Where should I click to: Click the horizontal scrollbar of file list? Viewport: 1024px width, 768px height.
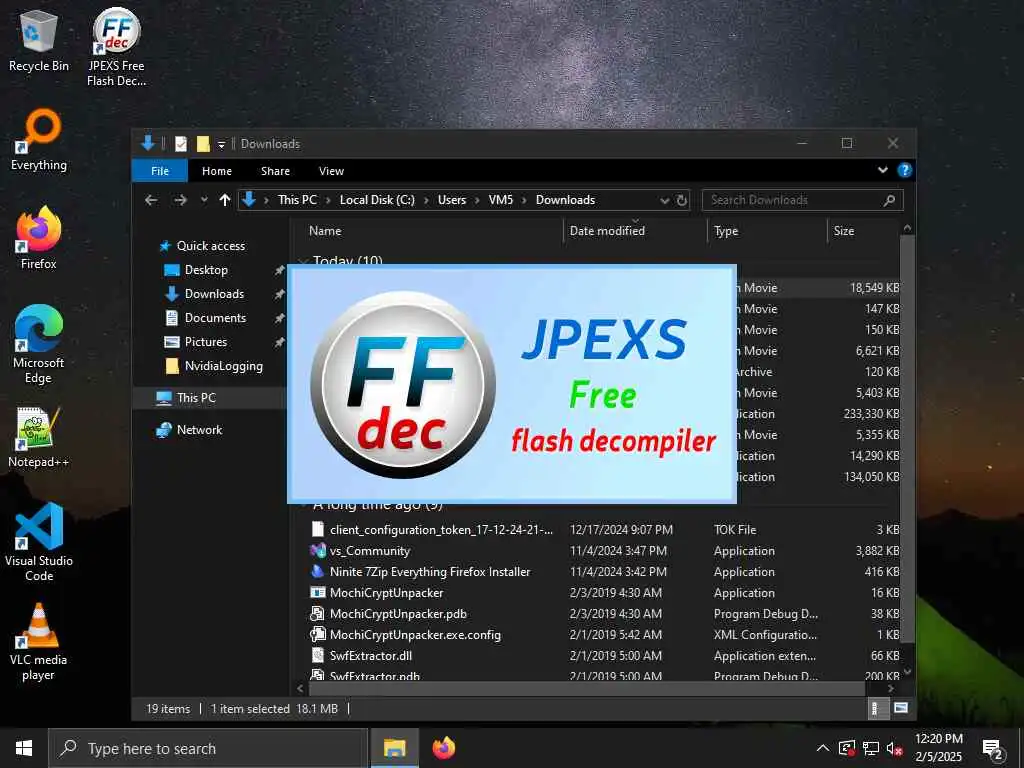pyautogui.click(x=586, y=688)
